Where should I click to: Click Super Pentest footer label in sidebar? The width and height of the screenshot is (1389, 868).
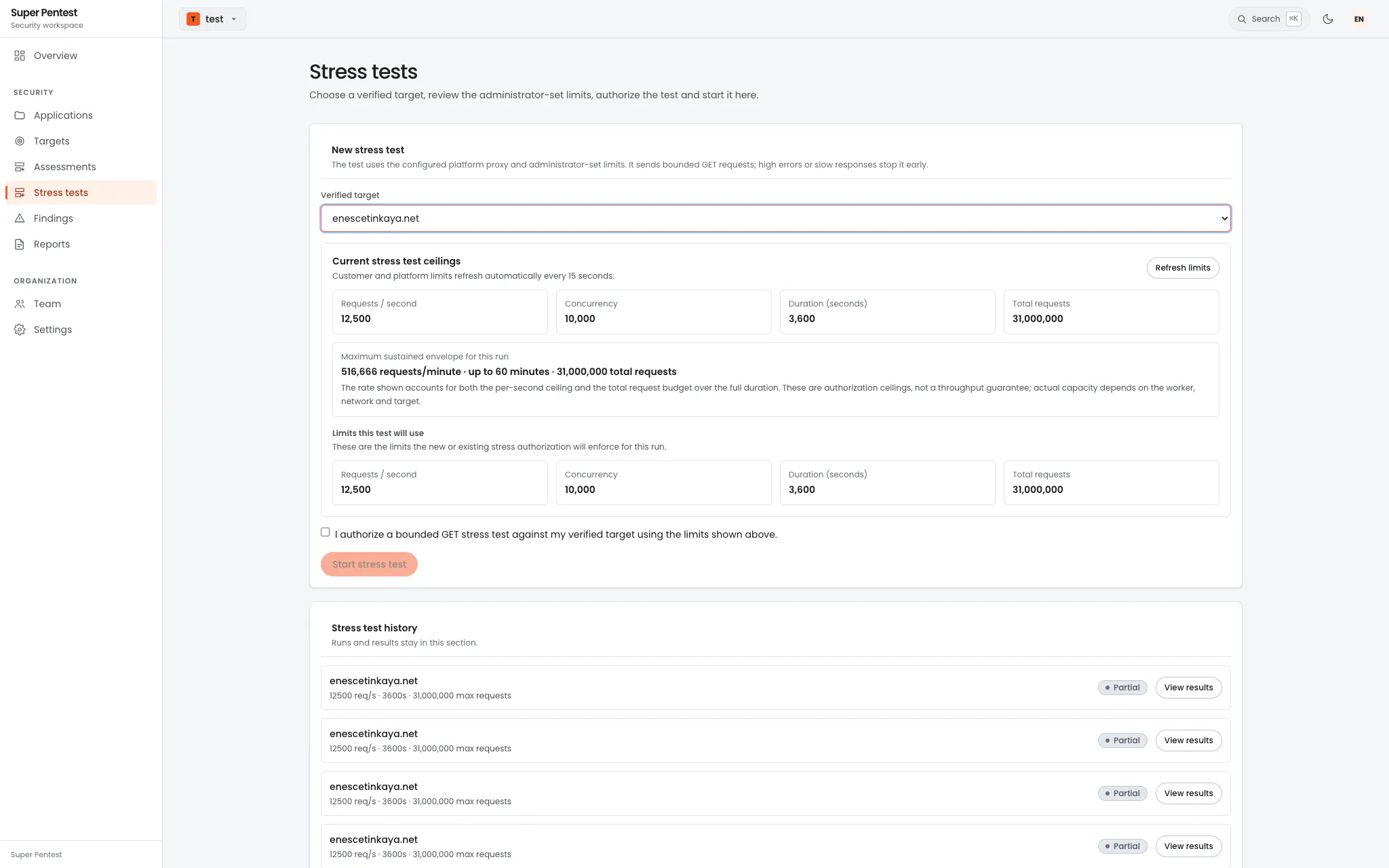(37, 854)
